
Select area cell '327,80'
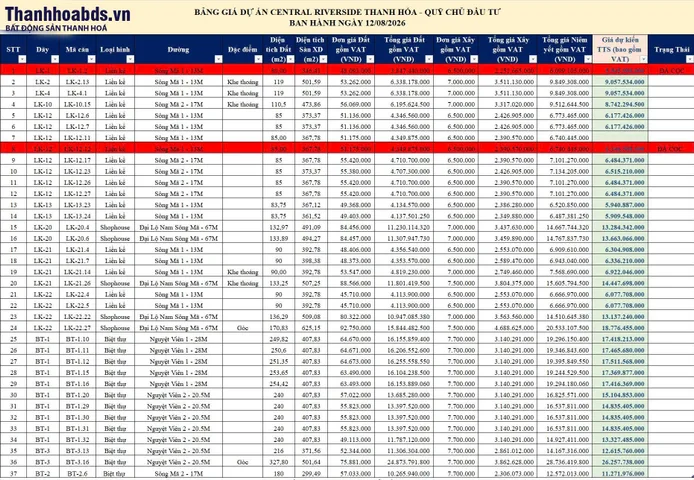[x=278, y=462]
